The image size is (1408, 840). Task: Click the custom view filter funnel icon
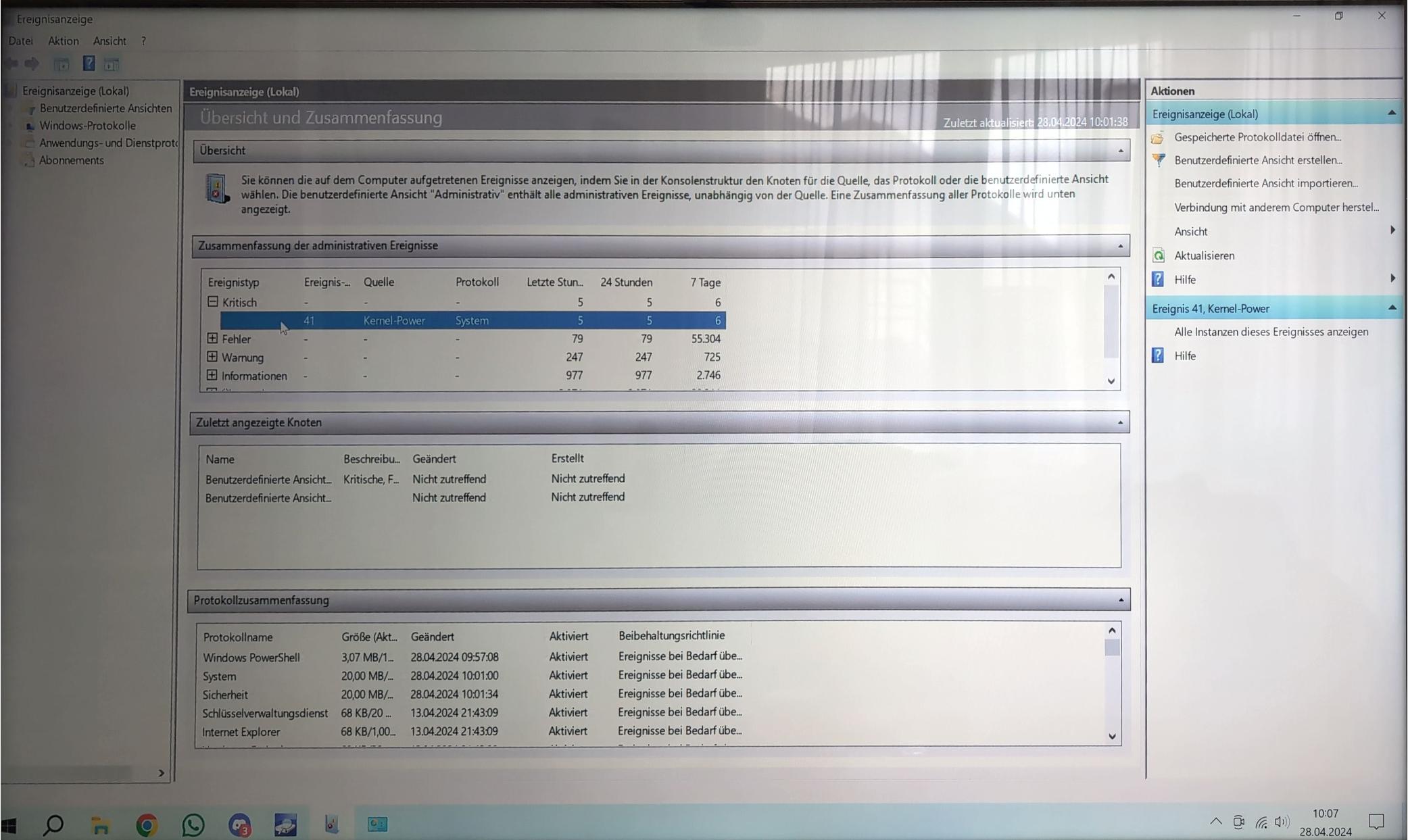pyautogui.click(x=1159, y=160)
